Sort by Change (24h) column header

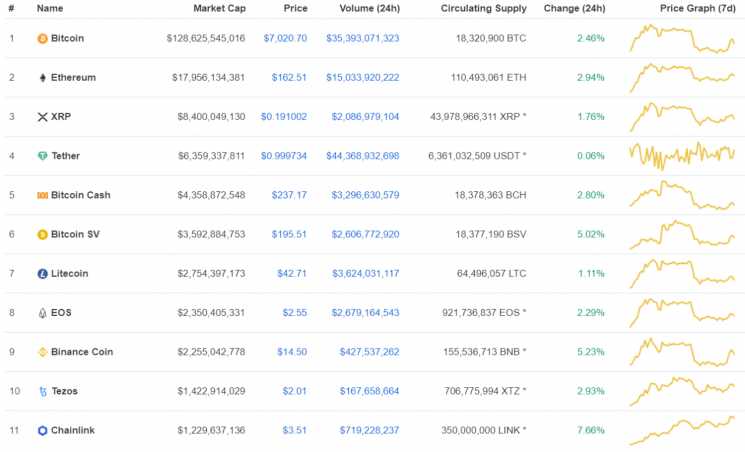574,8
